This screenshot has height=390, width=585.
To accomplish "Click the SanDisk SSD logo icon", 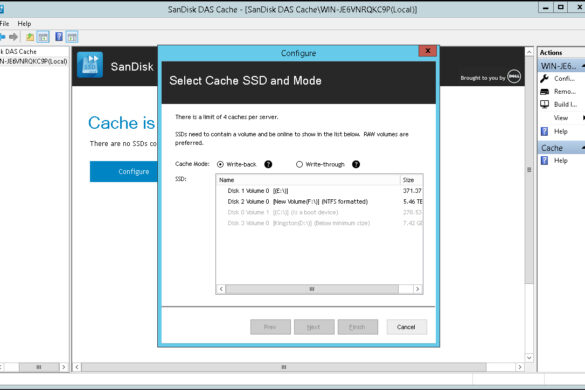I will click(90, 65).
